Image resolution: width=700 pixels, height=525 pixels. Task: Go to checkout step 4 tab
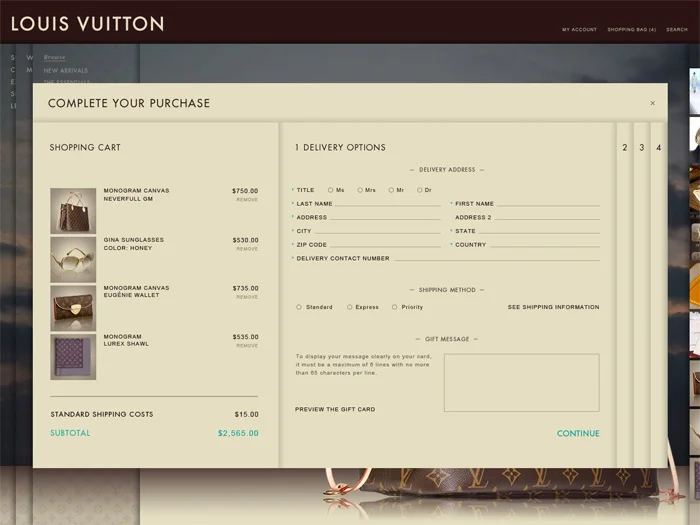tap(658, 147)
